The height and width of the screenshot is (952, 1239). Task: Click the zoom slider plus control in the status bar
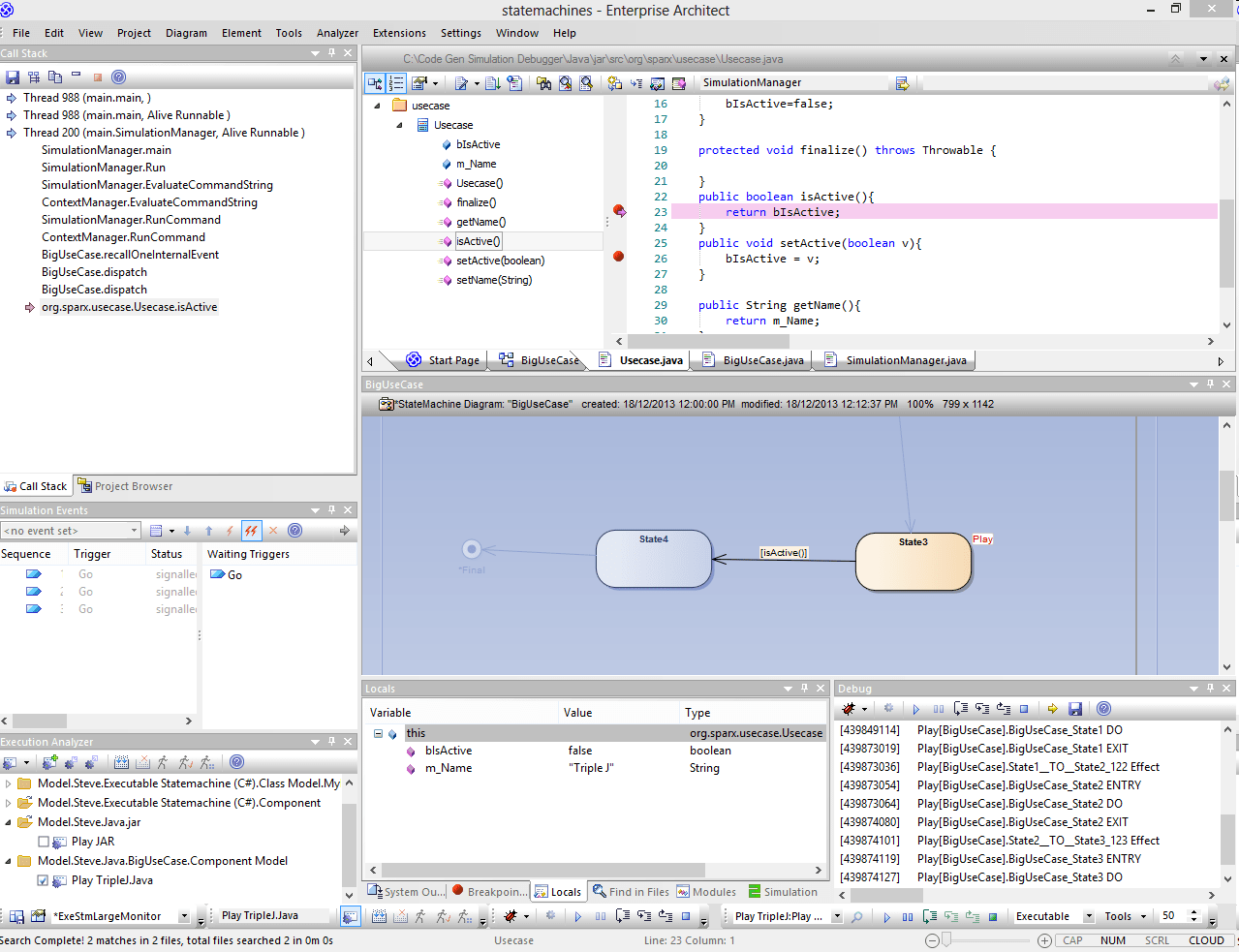[x=1044, y=940]
